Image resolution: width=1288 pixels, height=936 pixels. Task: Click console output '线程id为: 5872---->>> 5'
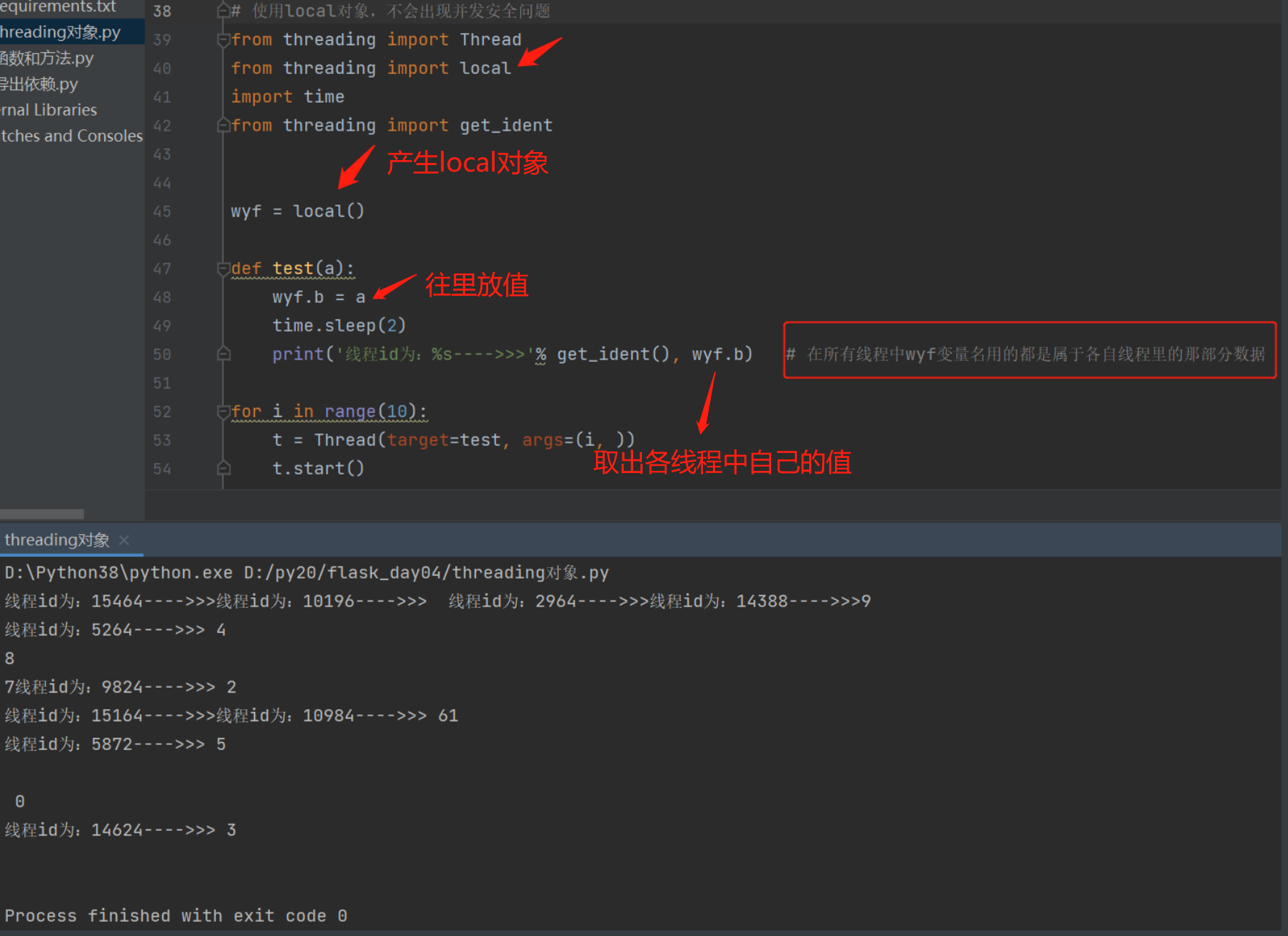tap(116, 744)
